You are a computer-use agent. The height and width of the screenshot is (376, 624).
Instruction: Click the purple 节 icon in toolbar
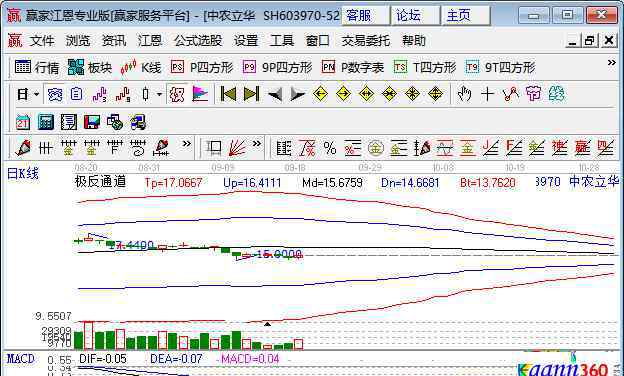[x=534, y=94]
